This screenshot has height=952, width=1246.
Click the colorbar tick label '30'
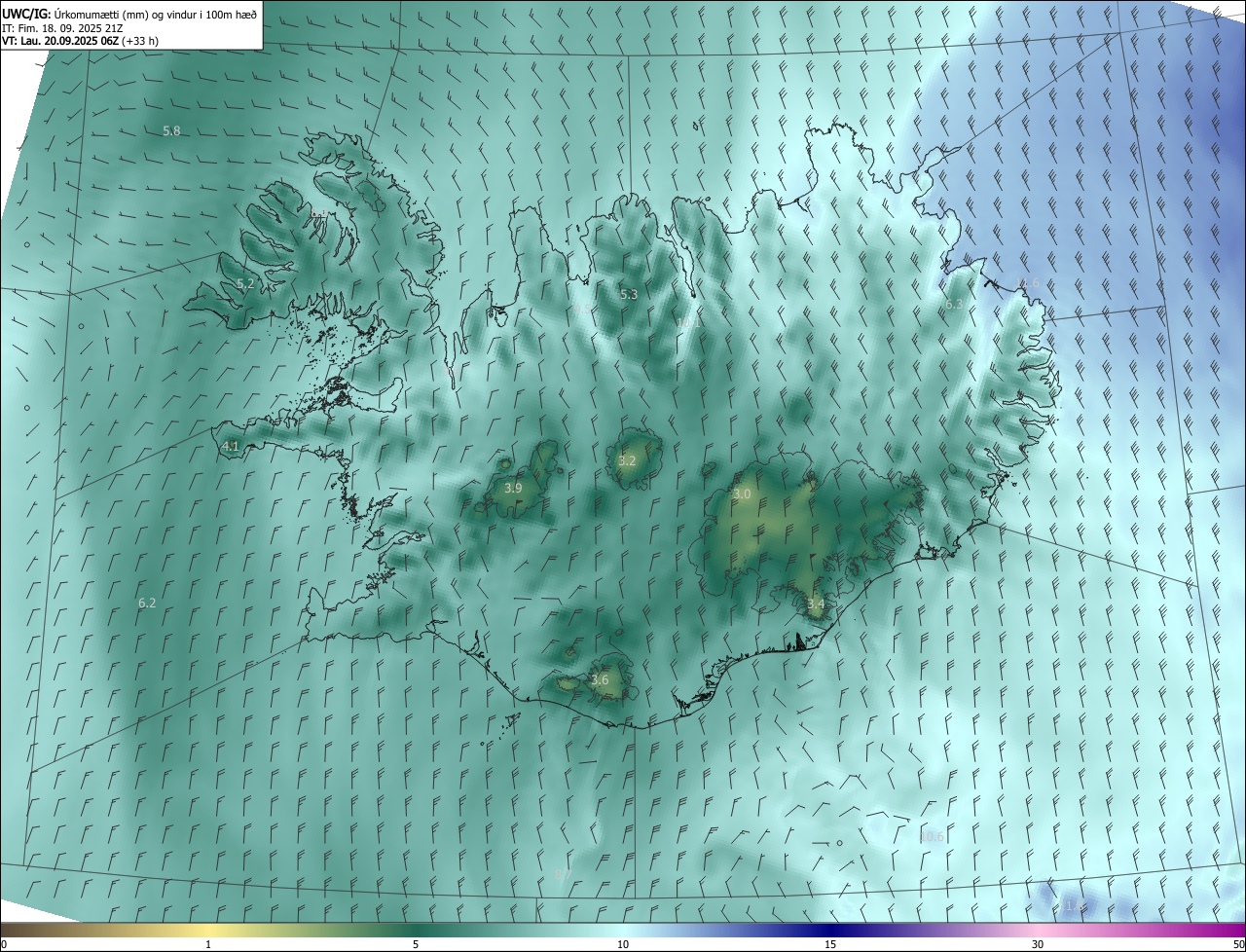[x=1038, y=944]
